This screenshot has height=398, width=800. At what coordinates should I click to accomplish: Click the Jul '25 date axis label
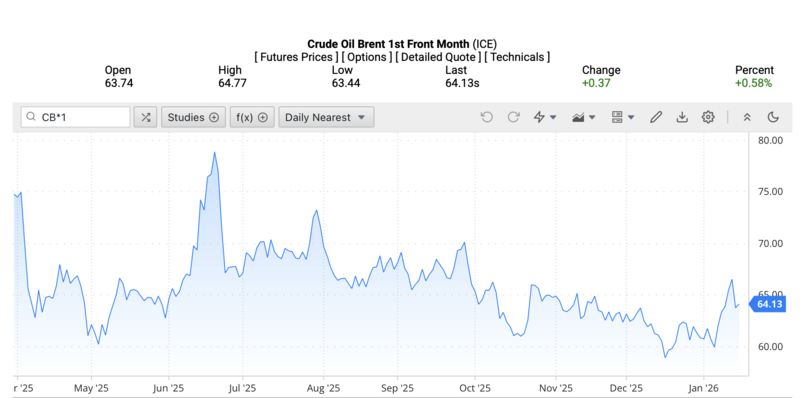tap(242, 388)
